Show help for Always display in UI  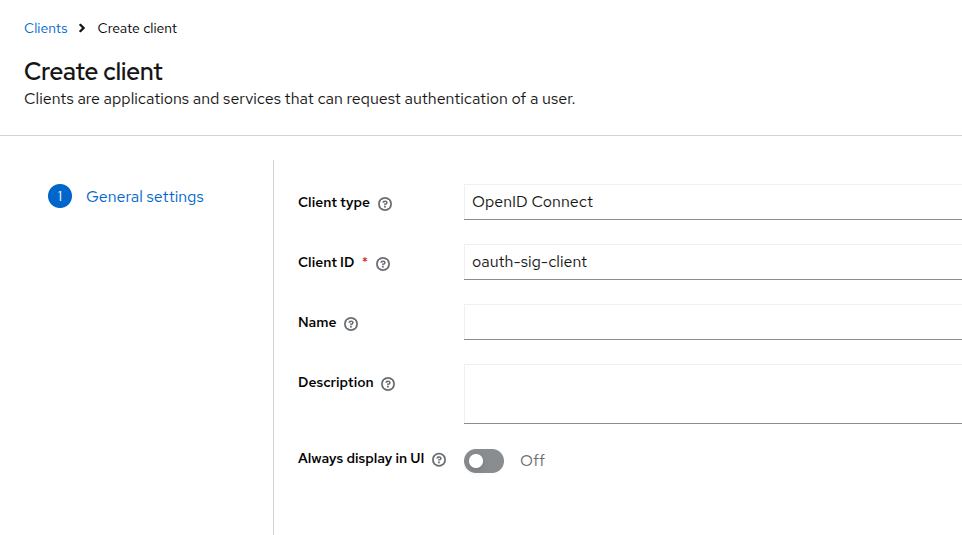click(439, 460)
